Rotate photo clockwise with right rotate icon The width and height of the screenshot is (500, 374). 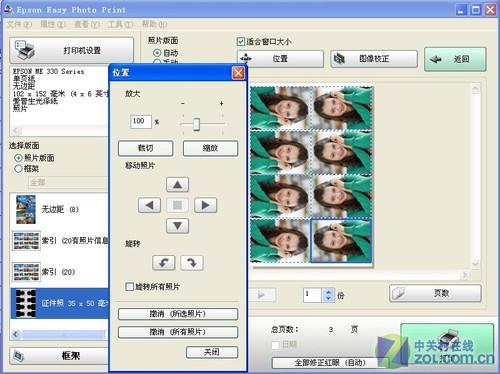(192, 263)
